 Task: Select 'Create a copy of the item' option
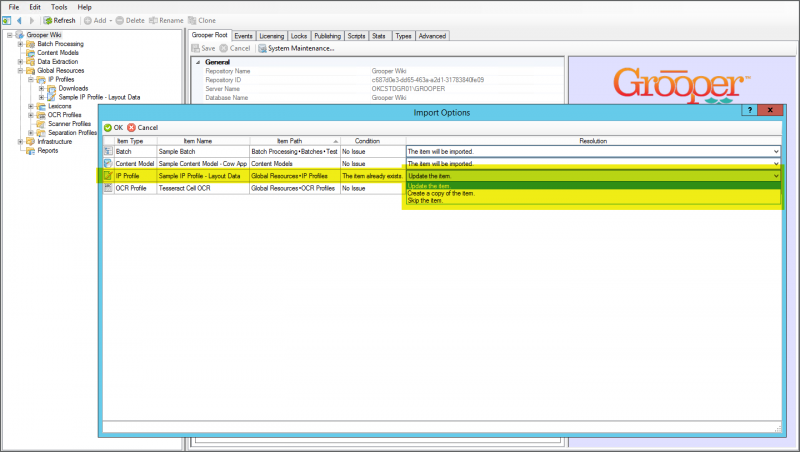pos(441,193)
